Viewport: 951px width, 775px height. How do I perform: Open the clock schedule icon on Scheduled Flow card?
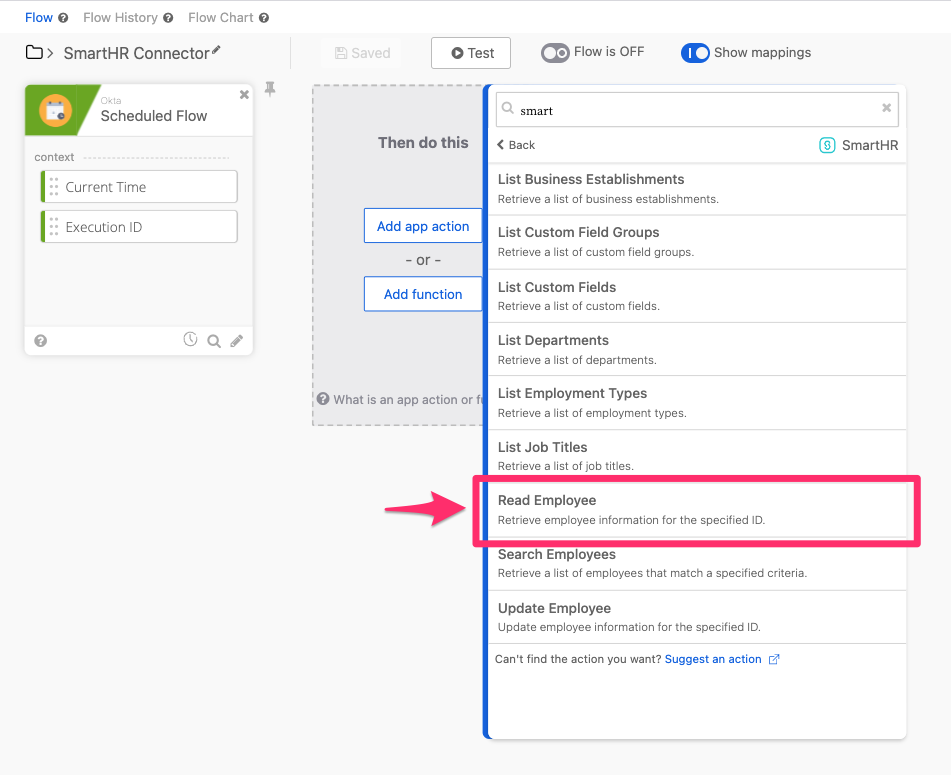tap(190, 339)
